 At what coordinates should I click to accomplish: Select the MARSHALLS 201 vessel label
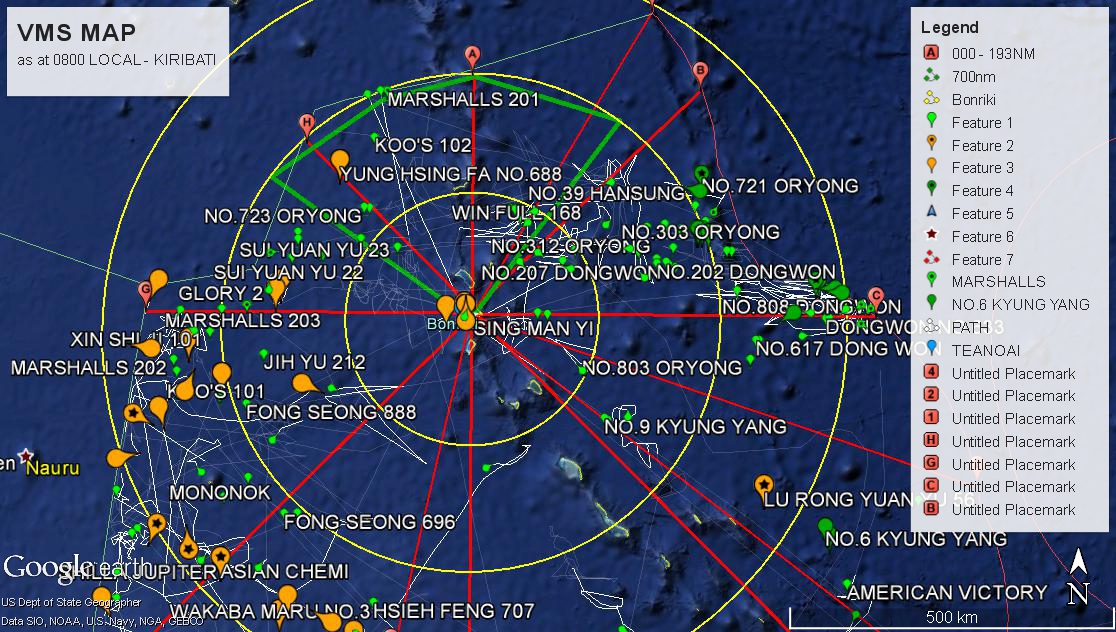click(463, 99)
